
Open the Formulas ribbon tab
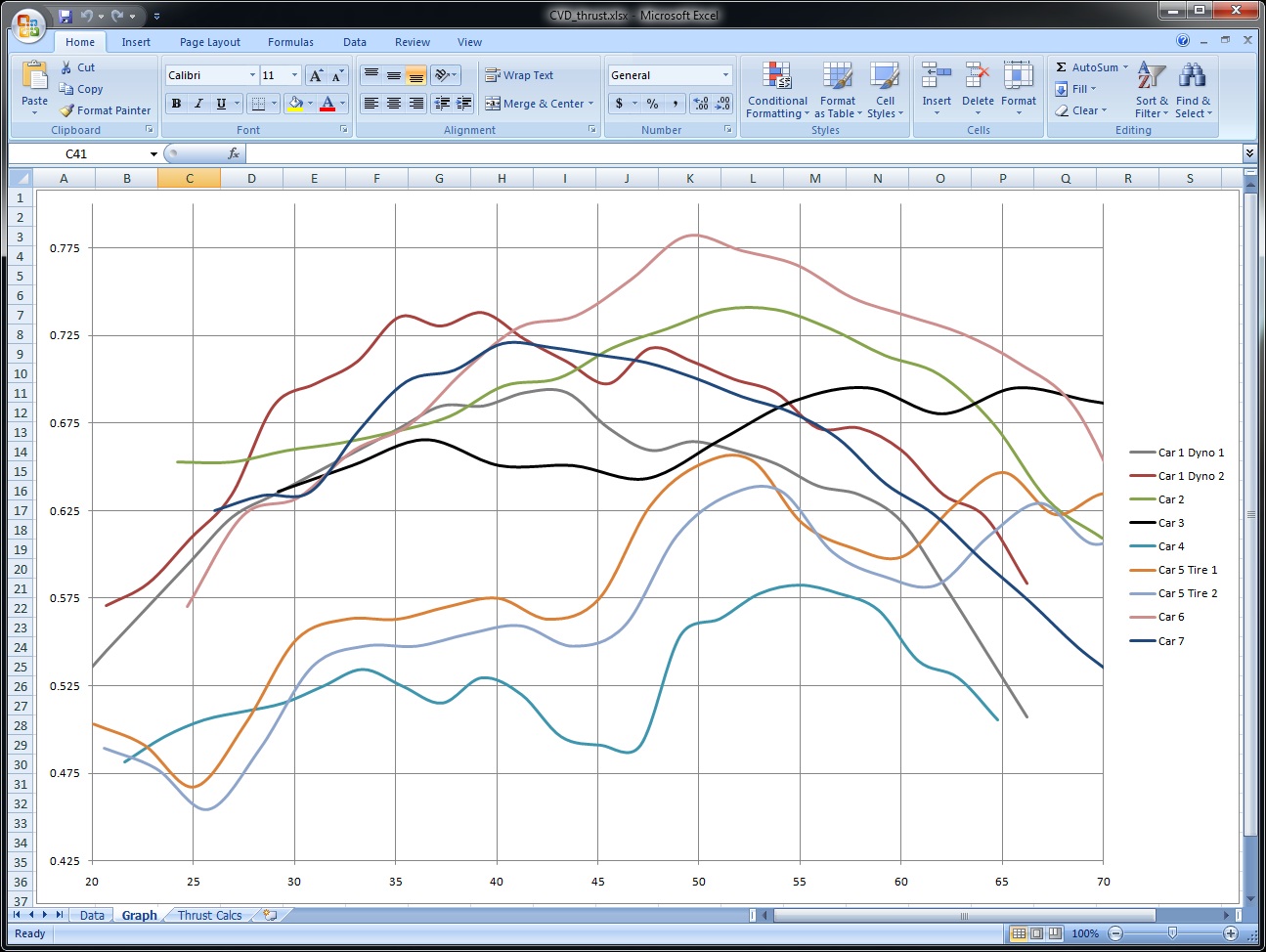[x=290, y=42]
